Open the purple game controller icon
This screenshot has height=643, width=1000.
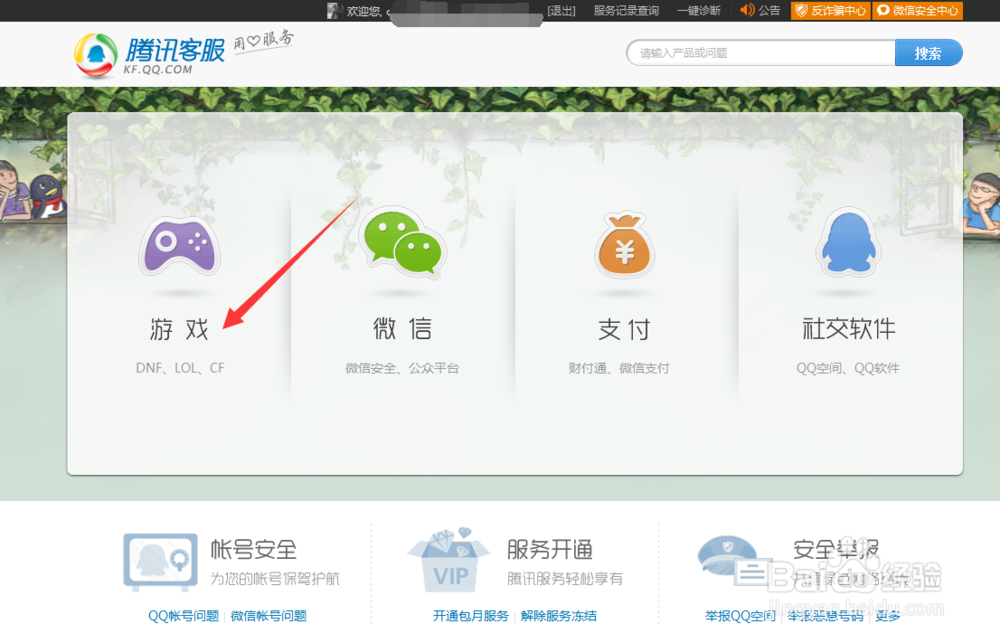(179, 247)
